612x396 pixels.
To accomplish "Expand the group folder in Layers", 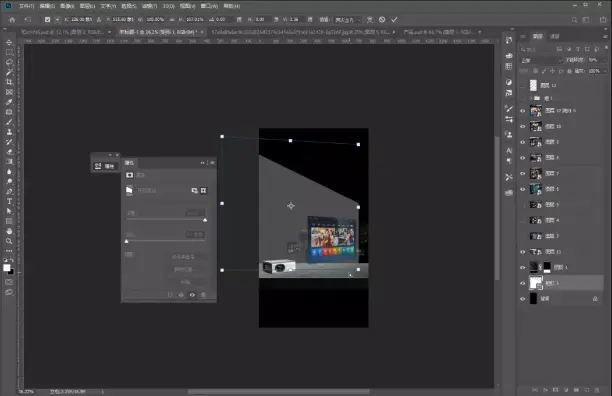I will (531, 98).
